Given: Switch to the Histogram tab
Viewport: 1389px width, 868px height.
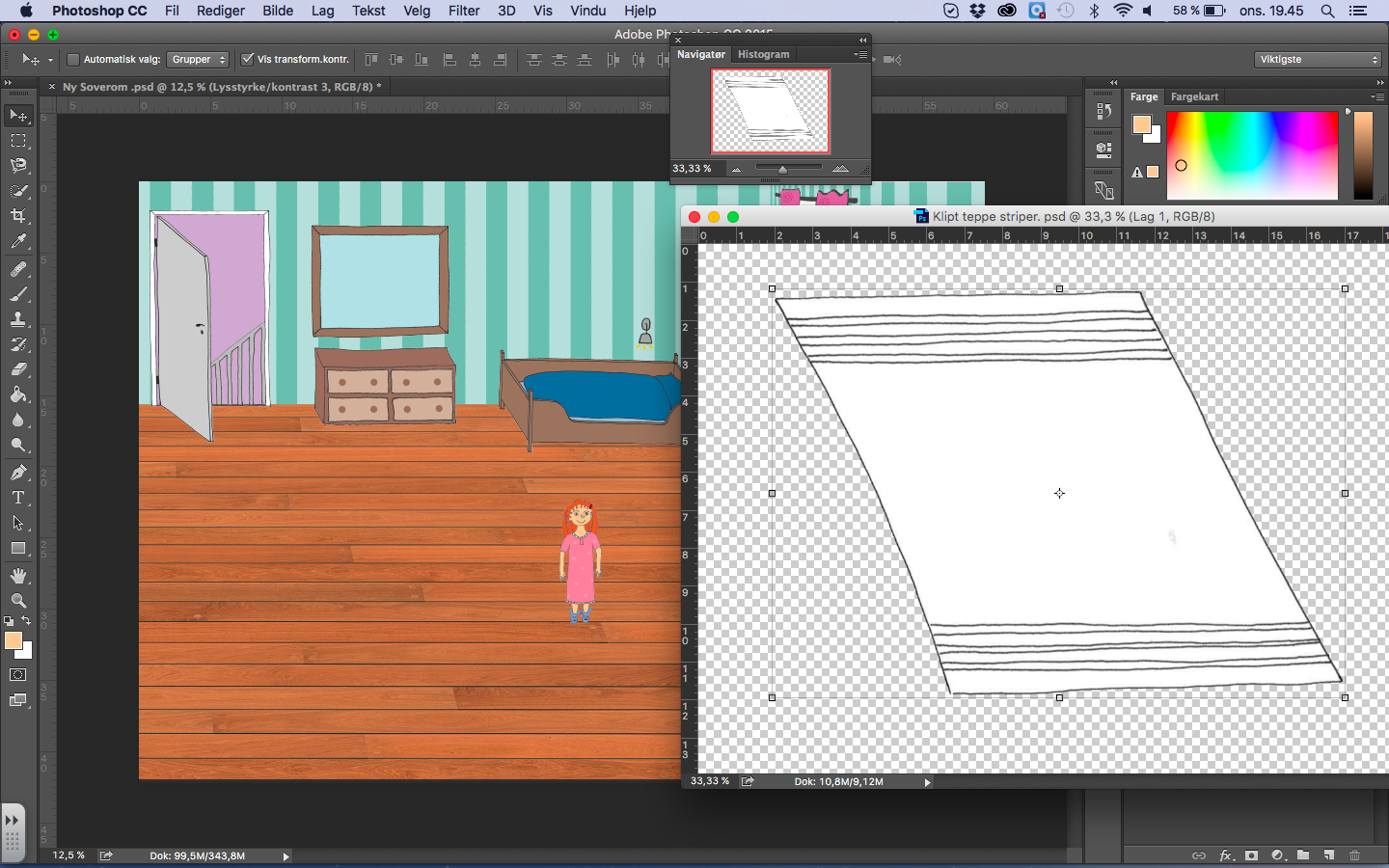Looking at the screenshot, I should [763, 55].
